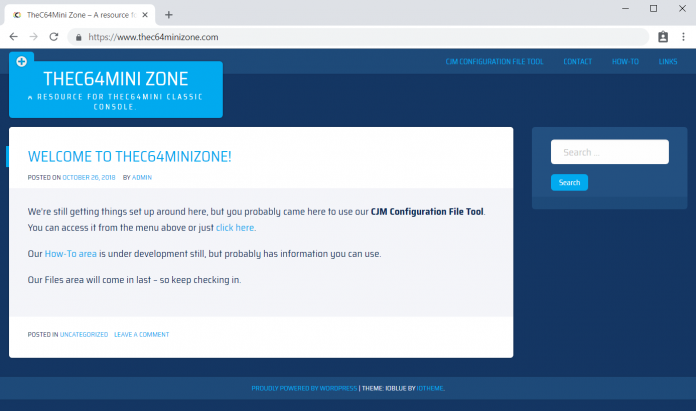Open the Contact menu item
Viewport: 696px width, 411px height.
577,62
